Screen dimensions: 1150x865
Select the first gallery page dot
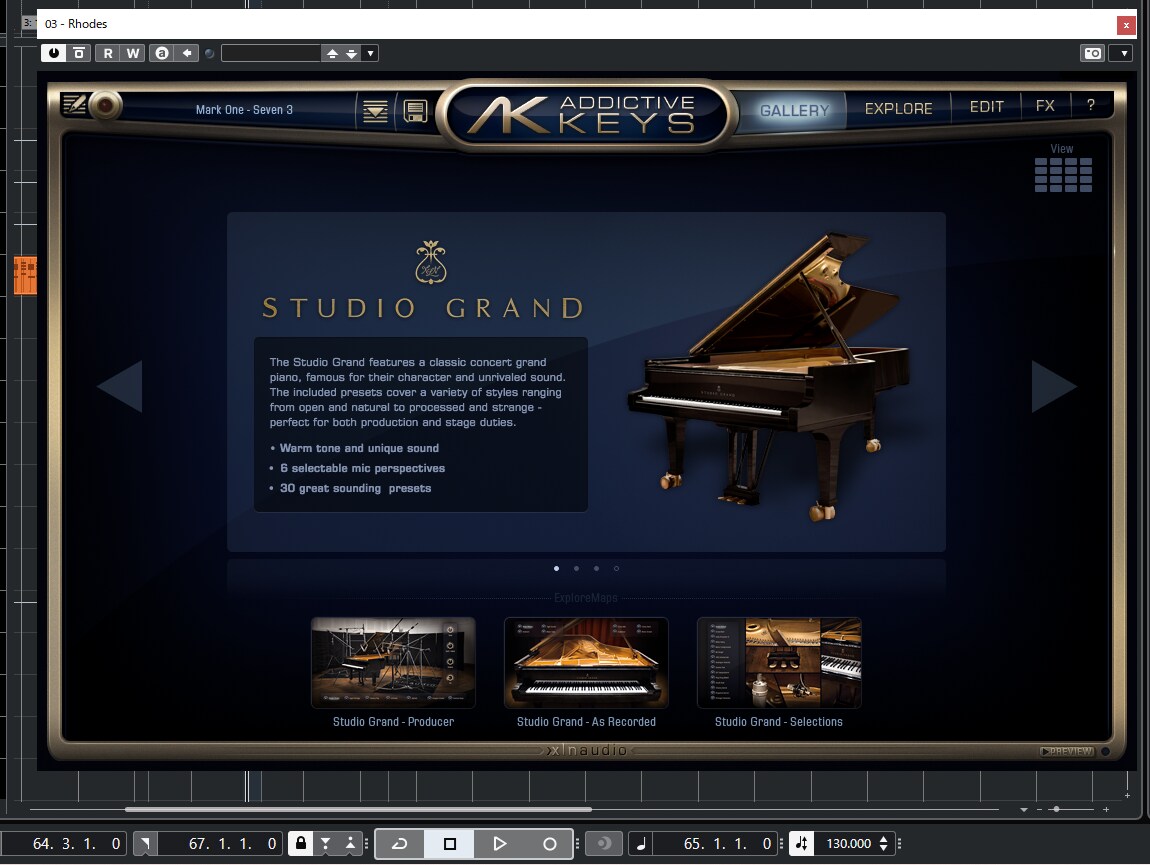coord(557,568)
